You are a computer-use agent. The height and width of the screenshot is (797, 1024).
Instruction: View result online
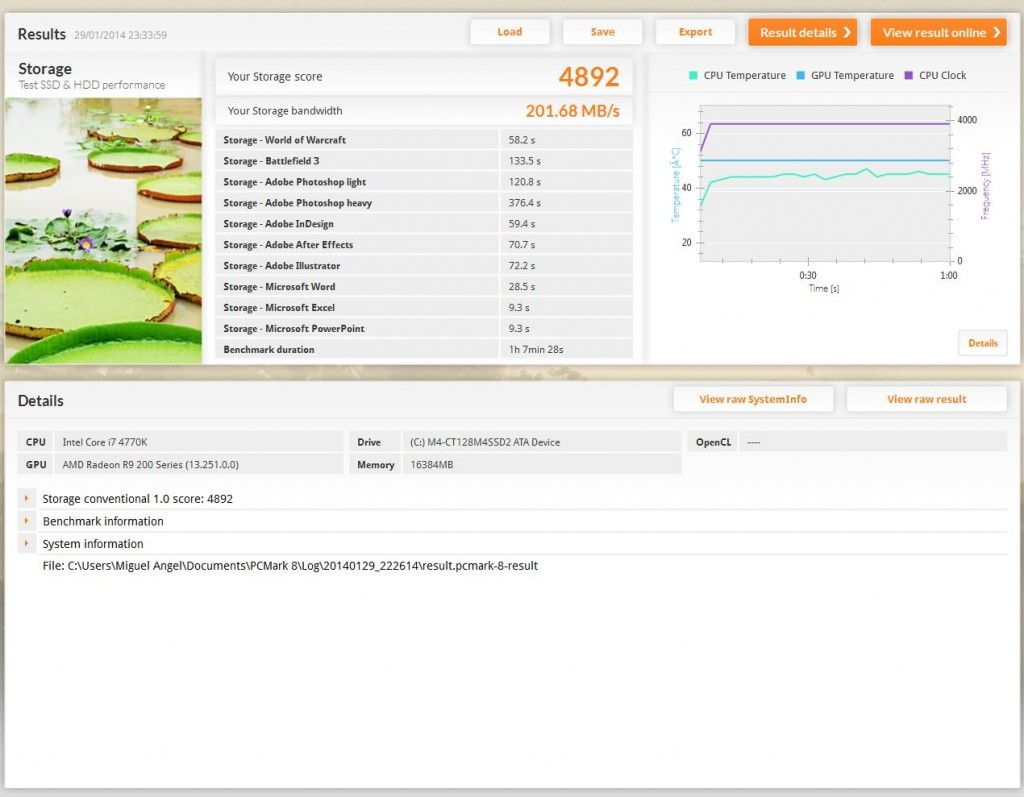point(938,32)
